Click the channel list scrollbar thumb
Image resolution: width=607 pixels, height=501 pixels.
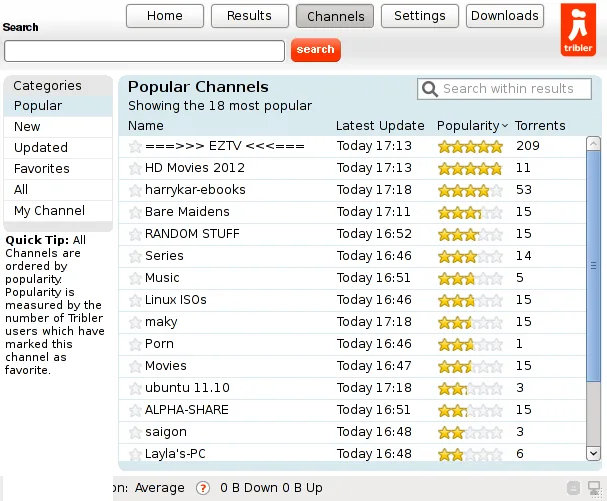tap(593, 266)
